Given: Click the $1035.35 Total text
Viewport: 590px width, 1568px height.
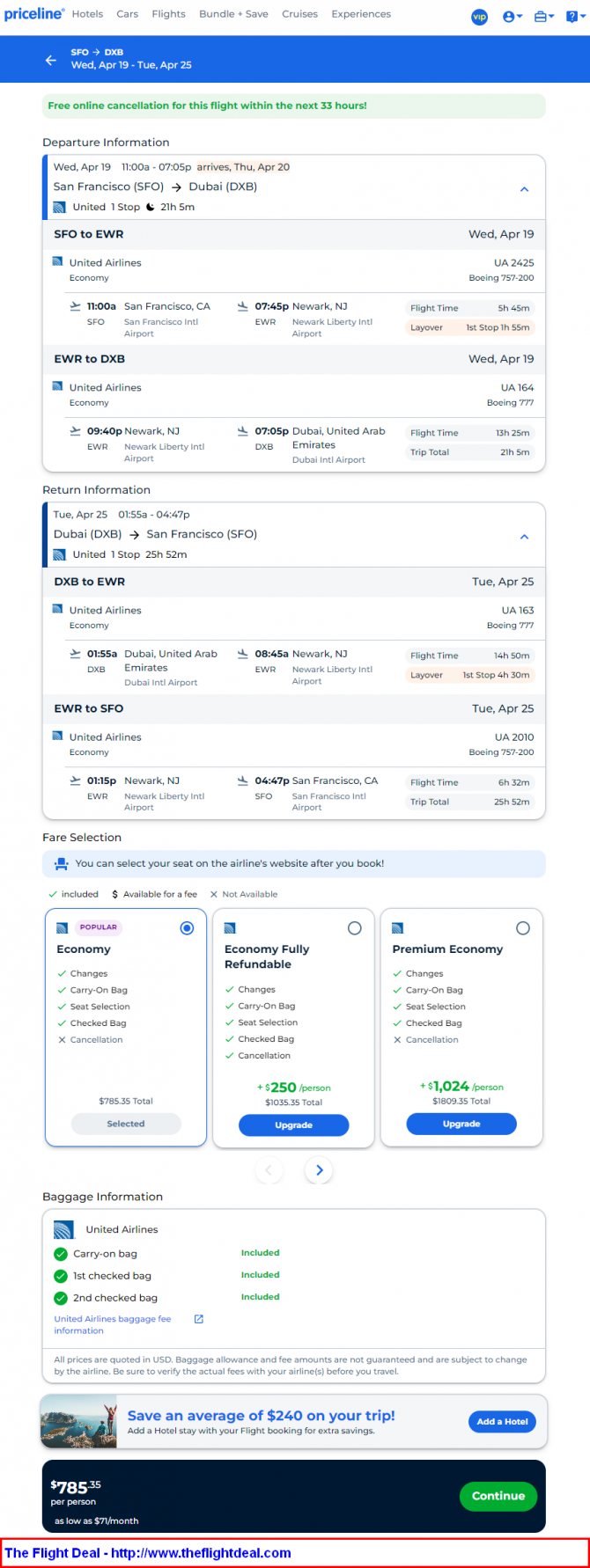Looking at the screenshot, I should [x=293, y=1103].
